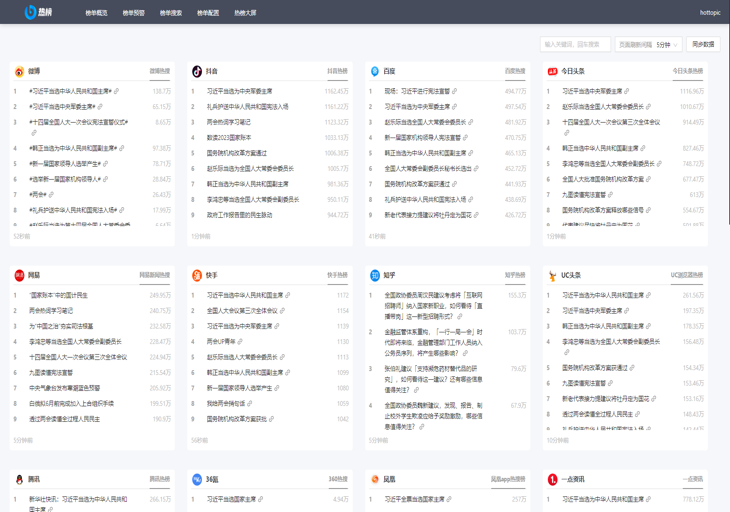Select the 知乎热榜 tab
Viewport: 730px width, 512px height.
pos(515,275)
